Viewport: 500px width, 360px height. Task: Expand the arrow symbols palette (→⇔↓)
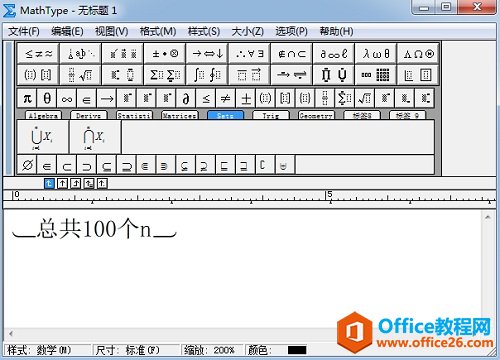coord(207,53)
